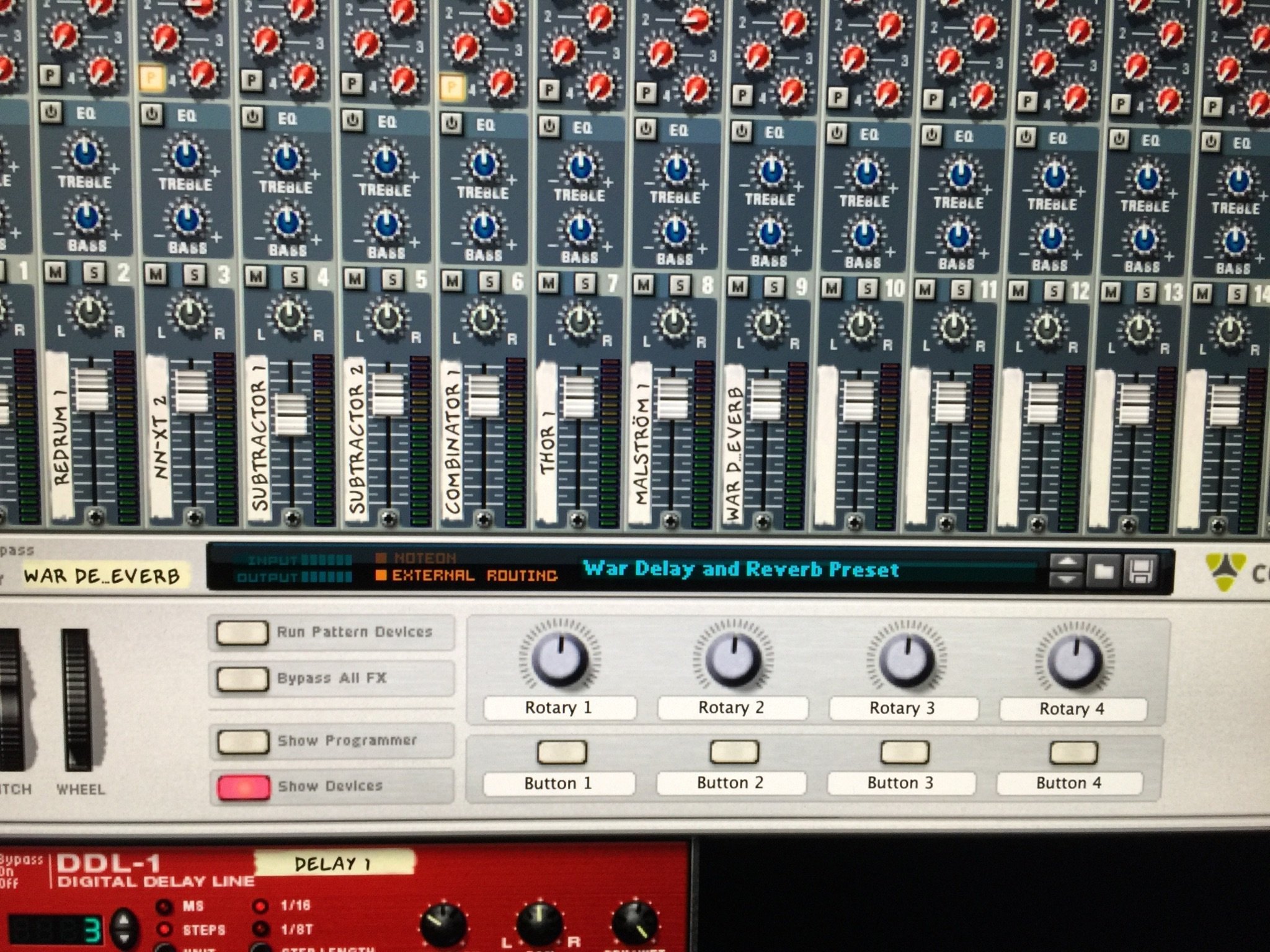Toggle EQ power on Combinator 1 channel

[x=451, y=123]
